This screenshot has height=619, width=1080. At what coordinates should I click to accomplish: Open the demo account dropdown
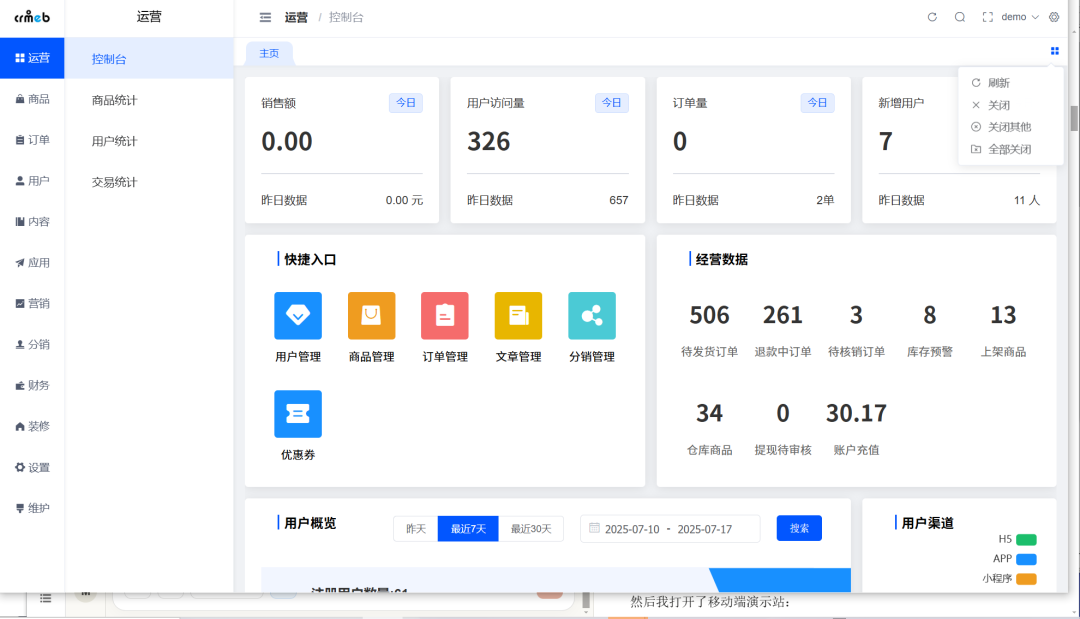click(1013, 17)
